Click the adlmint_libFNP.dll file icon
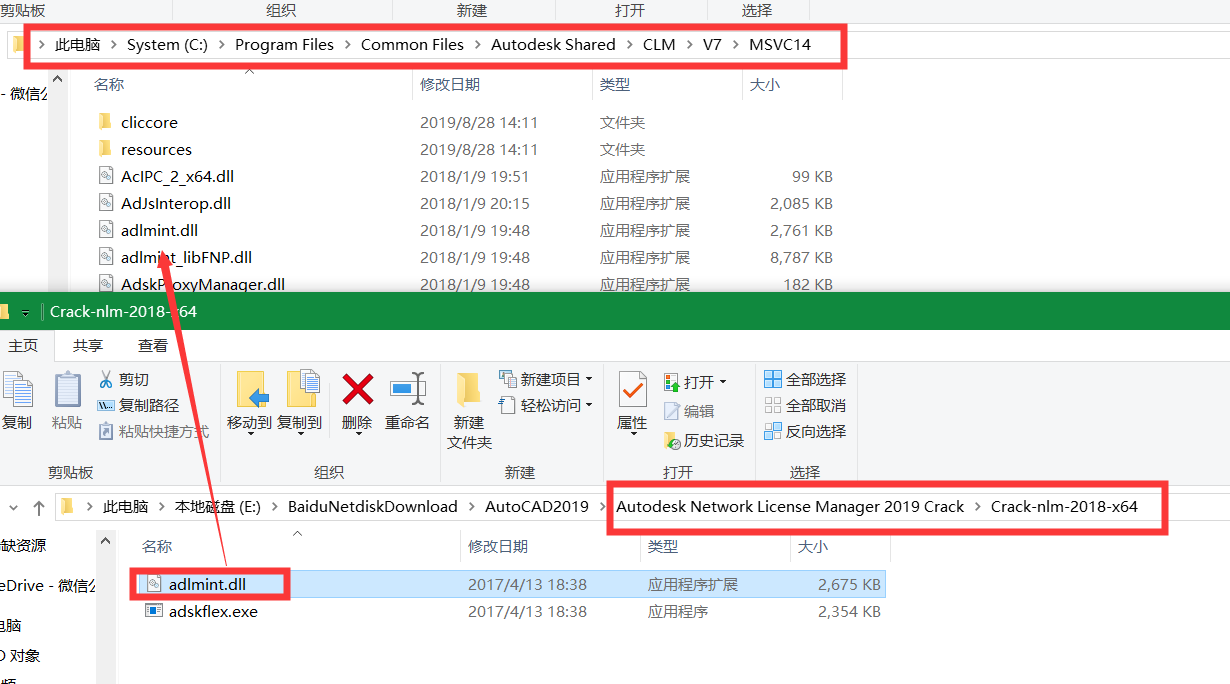This screenshot has height=684, width=1230. tap(106, 257)
